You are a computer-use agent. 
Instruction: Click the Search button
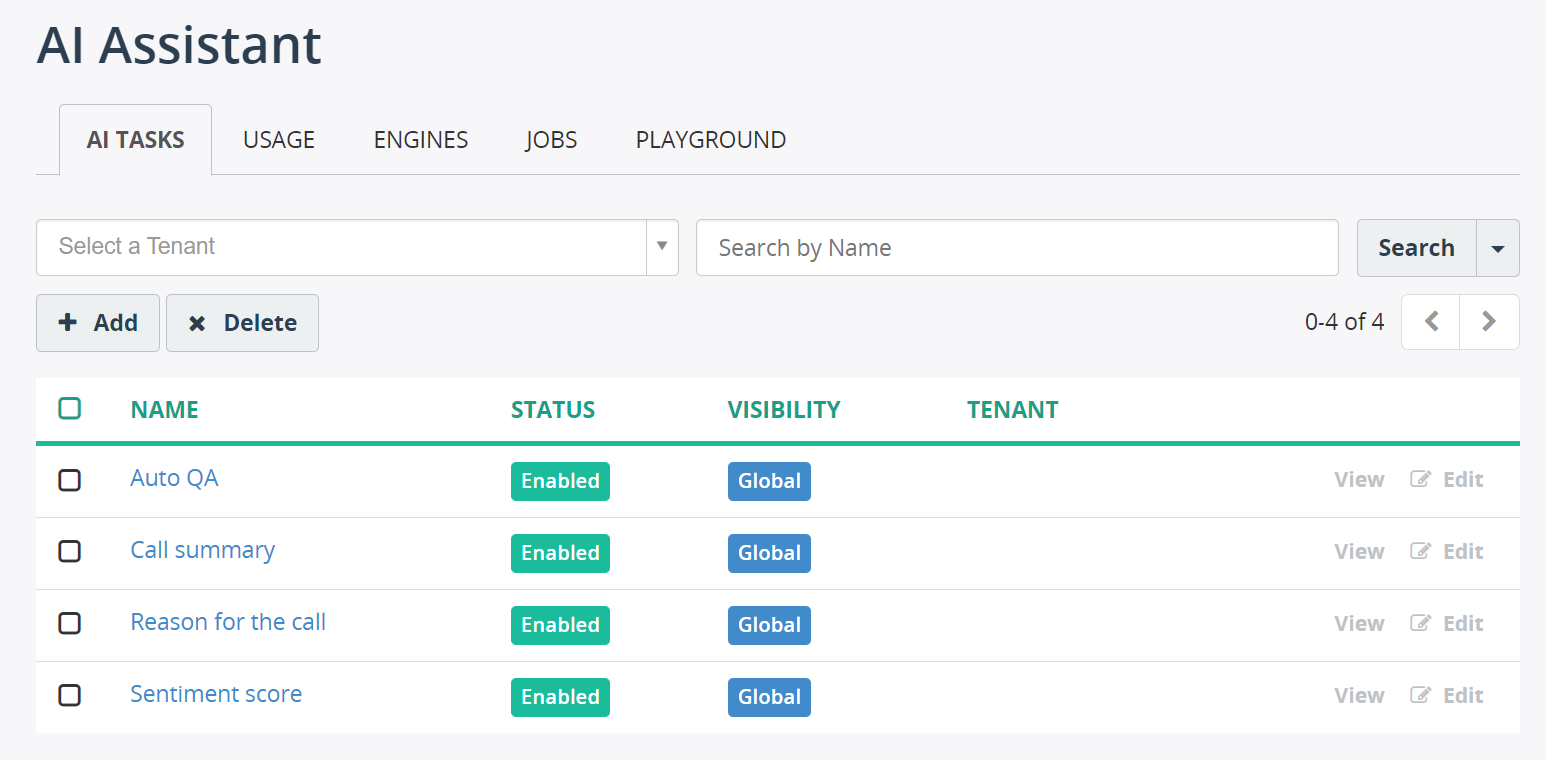1416,248
